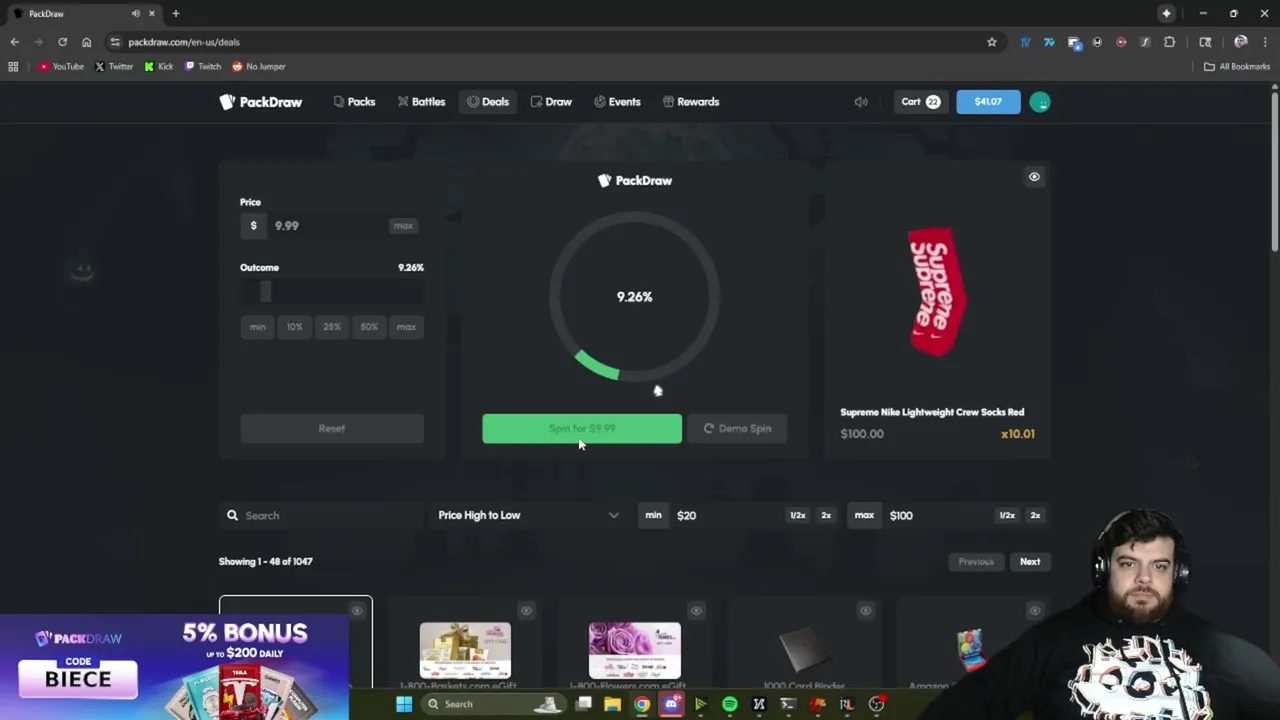The height and width of the screenshot is (720, 1280).
Task: Open the Price High to Low sort dropdown
Action: click(528, 516)
